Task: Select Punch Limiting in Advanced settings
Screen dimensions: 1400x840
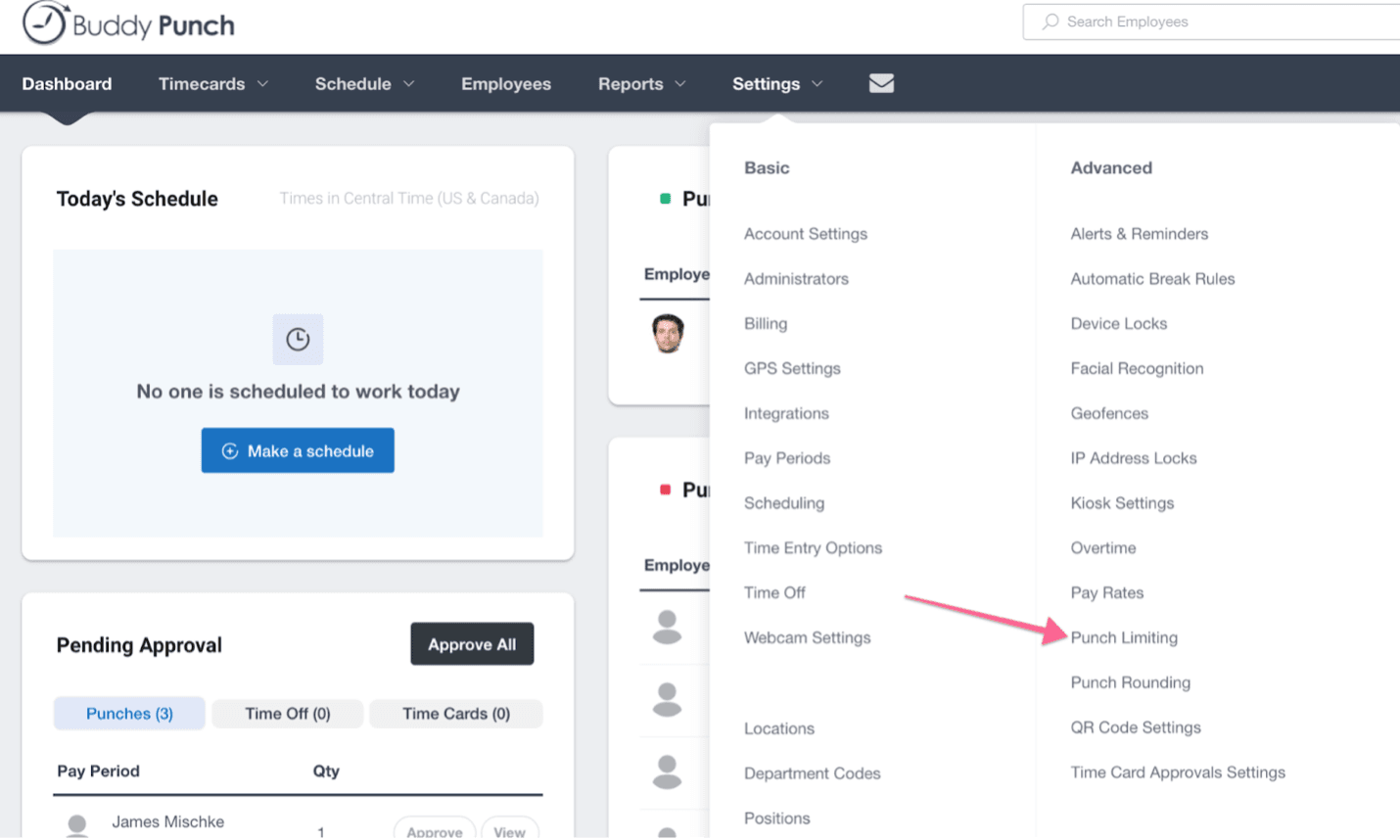Action: (1124, 637)
